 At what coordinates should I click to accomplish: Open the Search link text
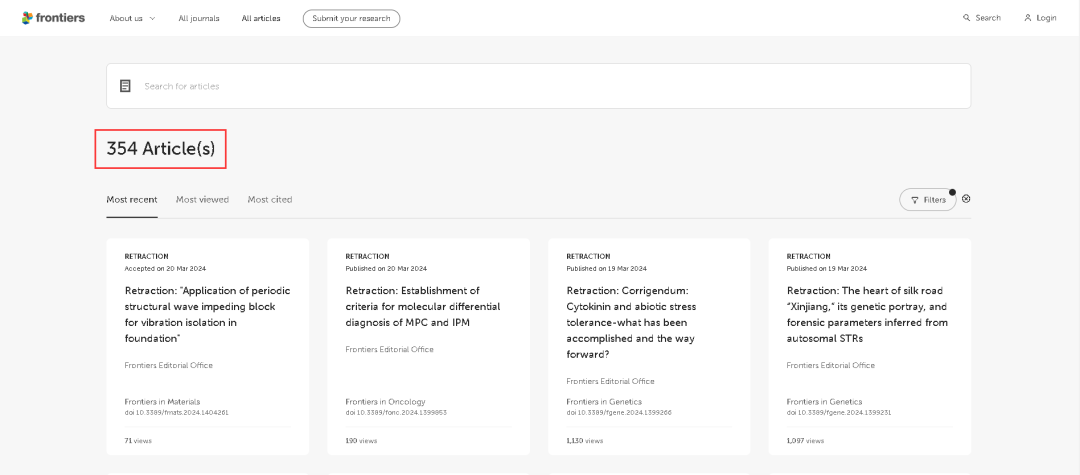(x=988, y=18)
